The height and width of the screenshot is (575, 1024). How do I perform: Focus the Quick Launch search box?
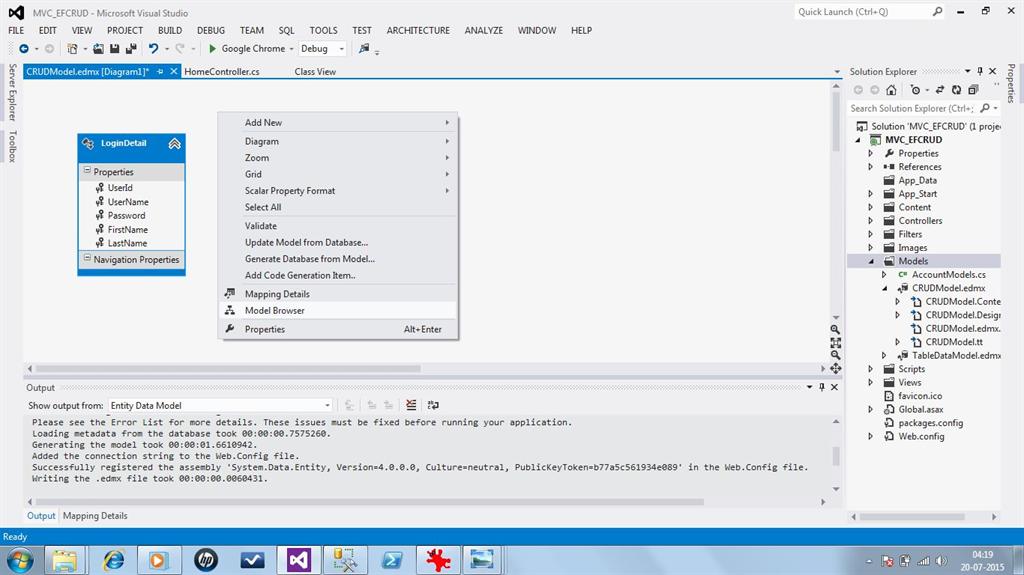(869, 12)
